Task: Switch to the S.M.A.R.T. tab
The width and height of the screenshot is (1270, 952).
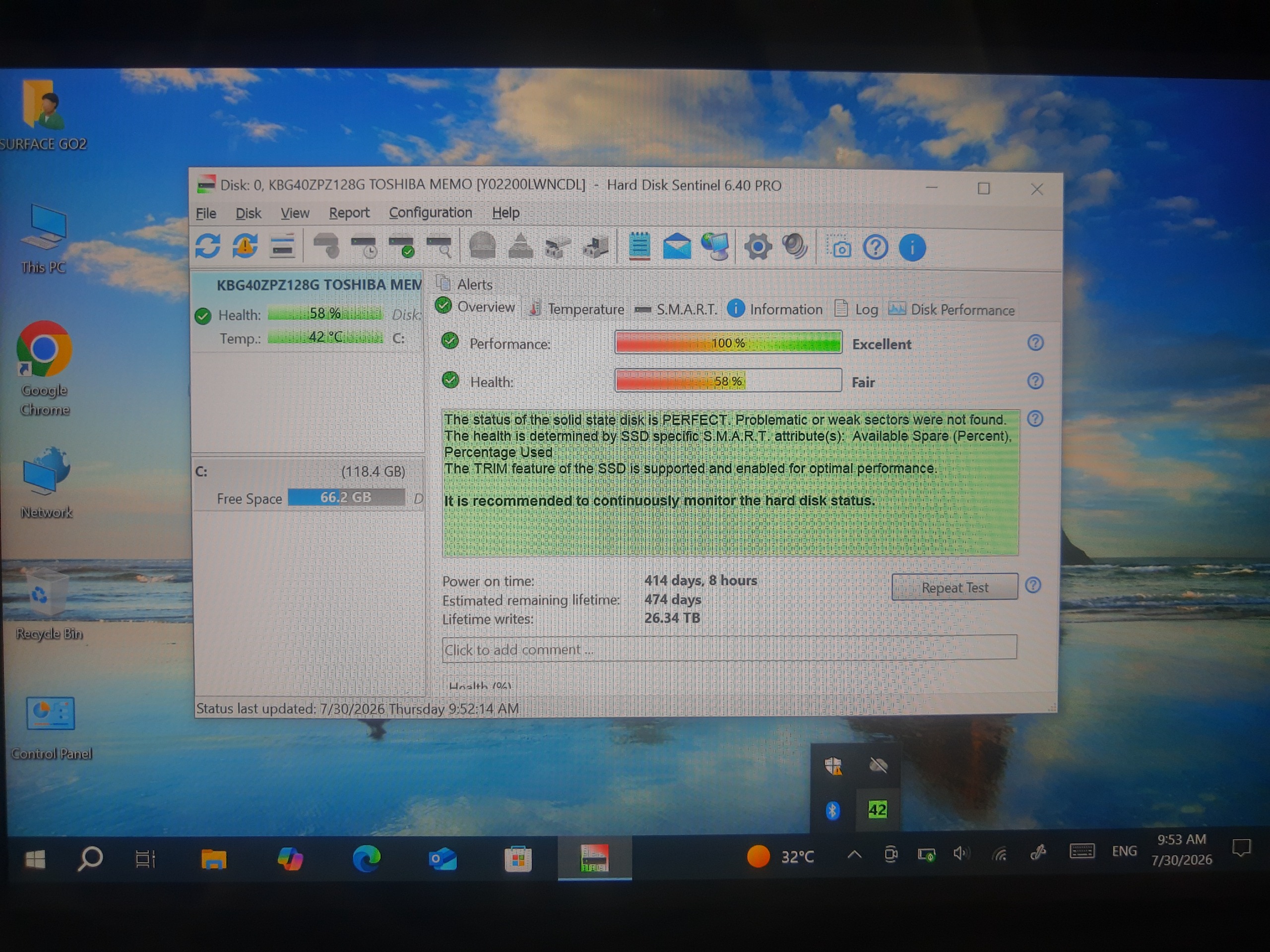Action: 676,309
